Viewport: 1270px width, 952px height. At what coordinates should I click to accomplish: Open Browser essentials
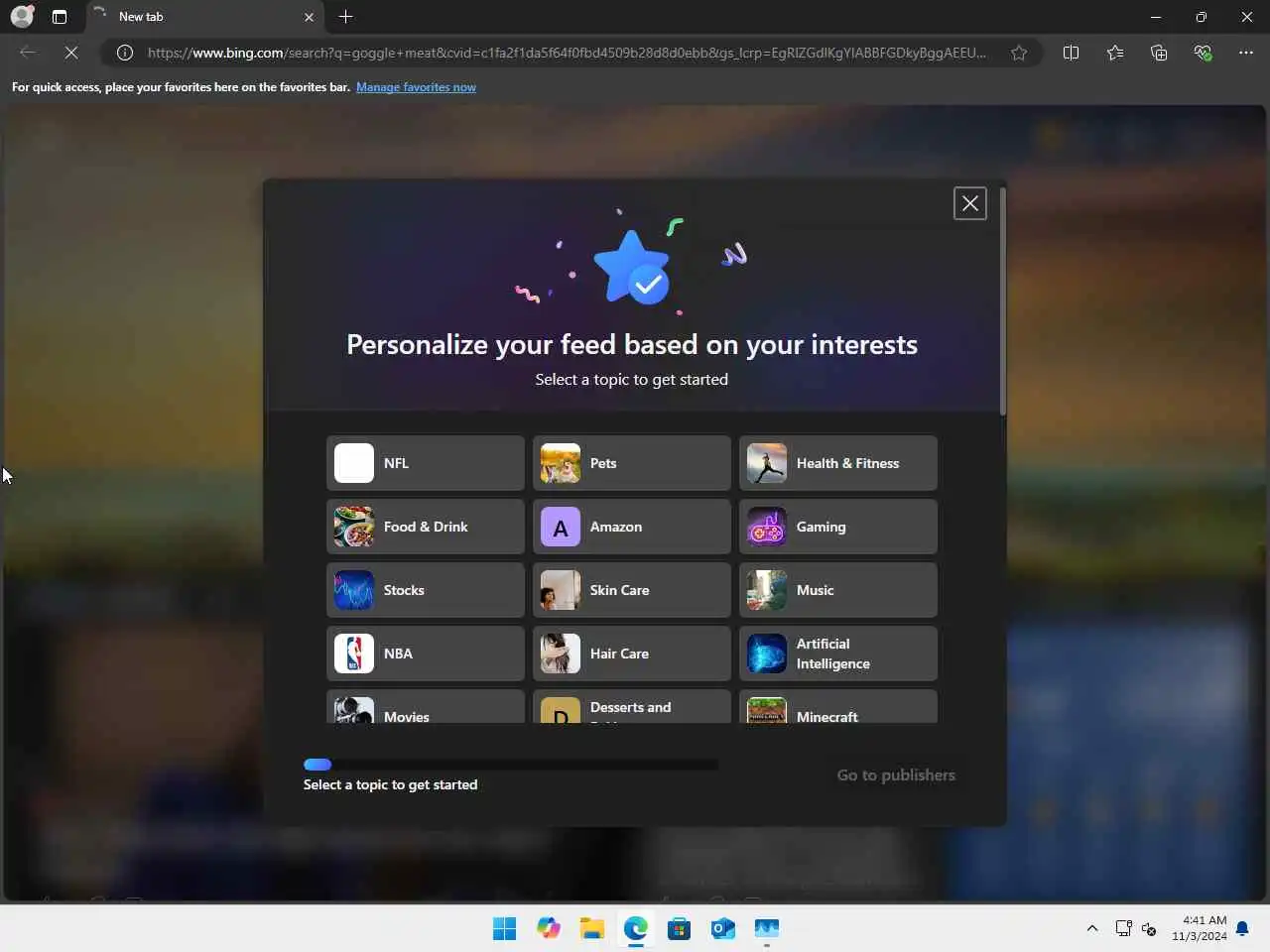click(1203, 53)
